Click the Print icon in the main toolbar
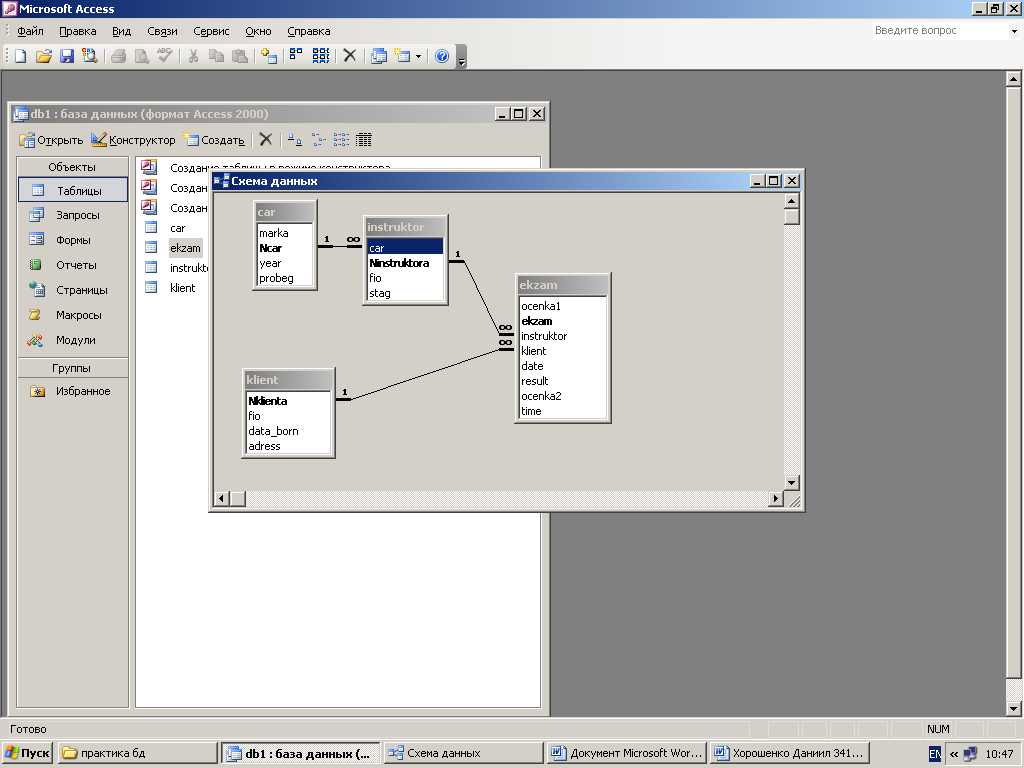Image resolution: width=1024 pixels, height=768 pixels. 118,56
